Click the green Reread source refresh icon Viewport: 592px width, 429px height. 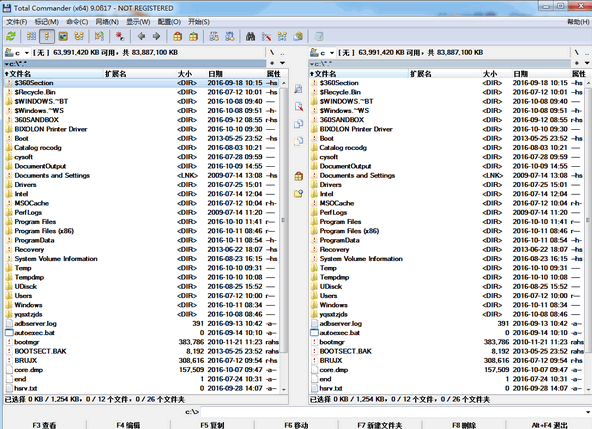[x=11, y=36]
